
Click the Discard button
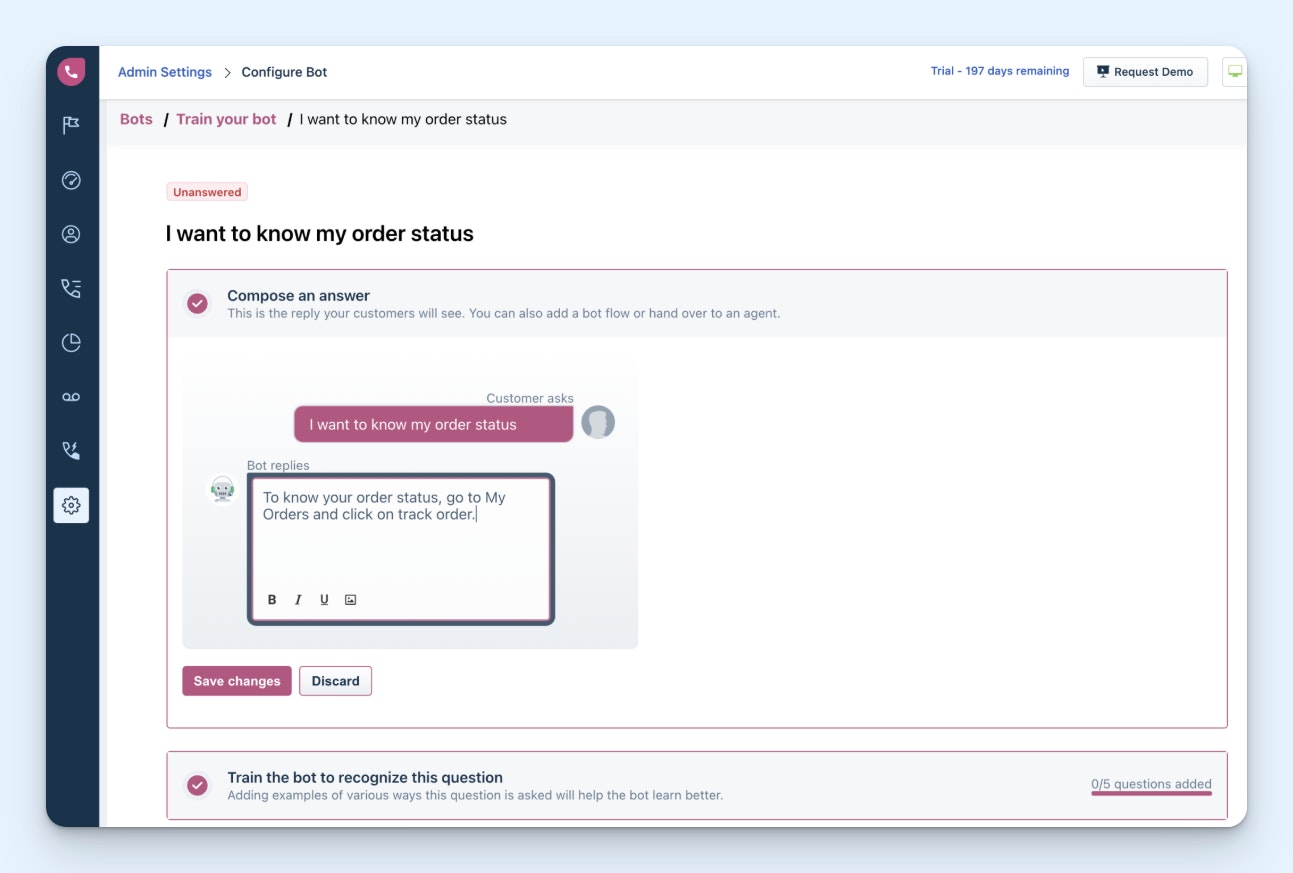335,681
